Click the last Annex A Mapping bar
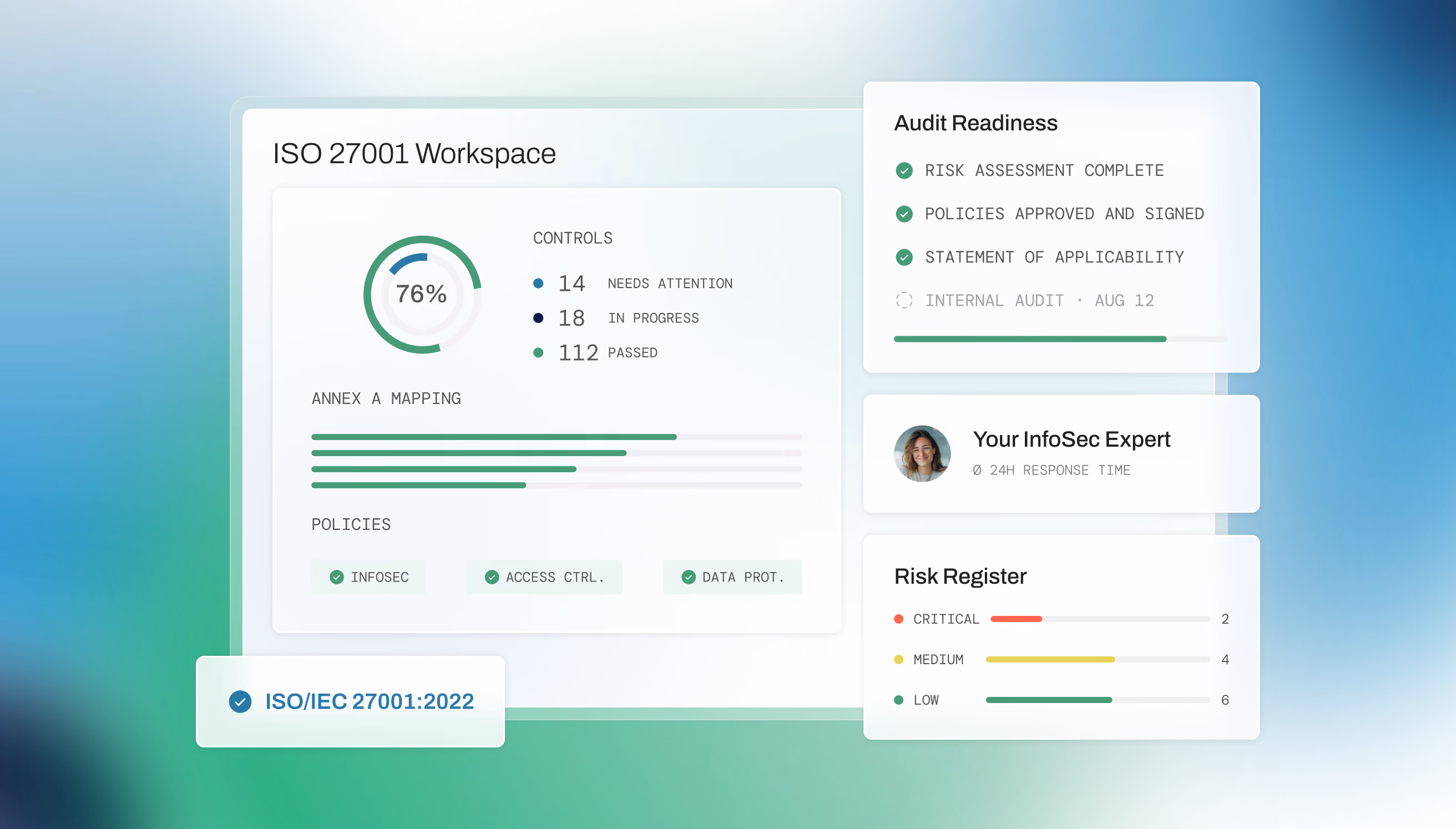This screenshot has height=829, width=1456. coord(557,485)
